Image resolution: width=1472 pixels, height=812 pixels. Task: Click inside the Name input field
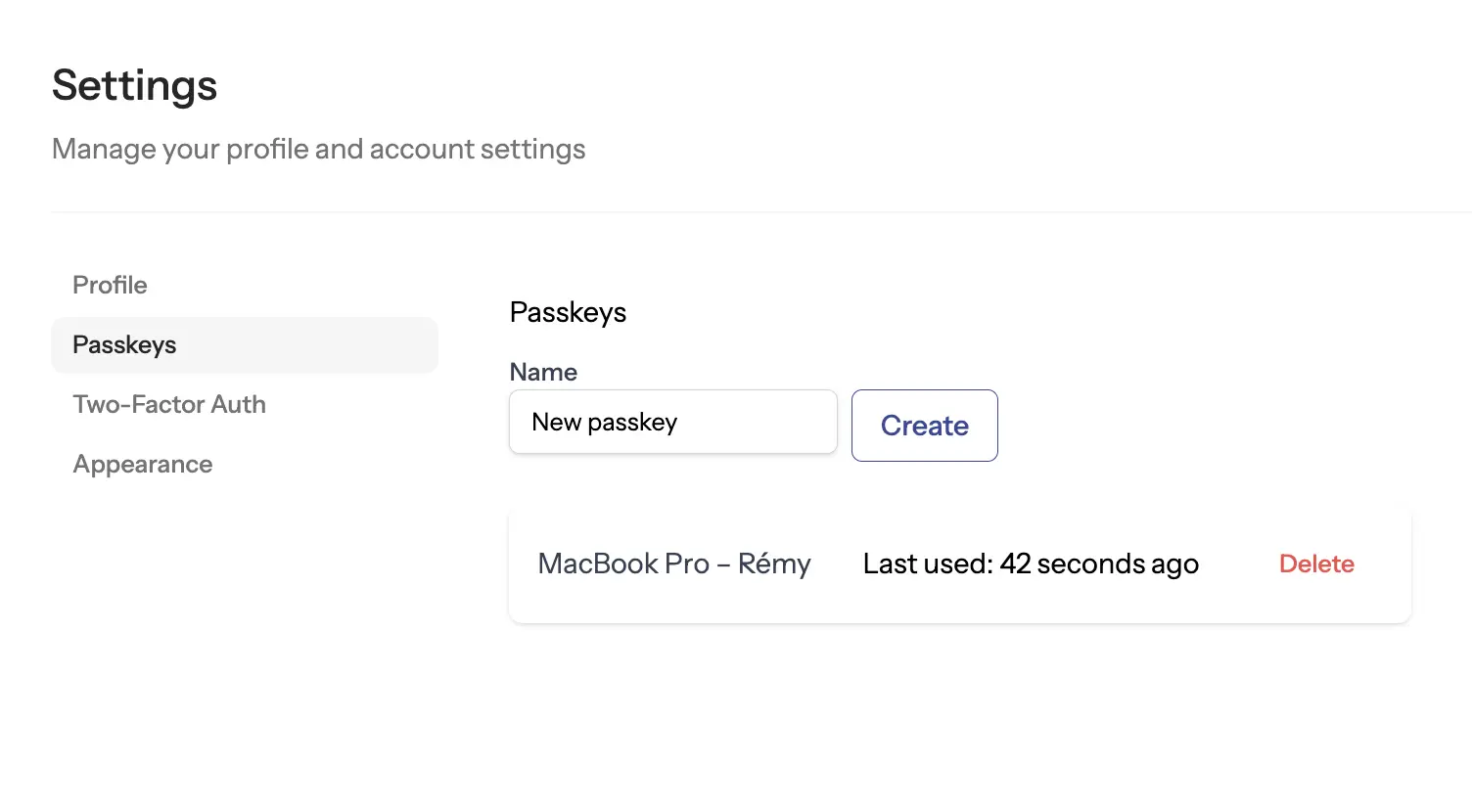(x=672, y=422)
